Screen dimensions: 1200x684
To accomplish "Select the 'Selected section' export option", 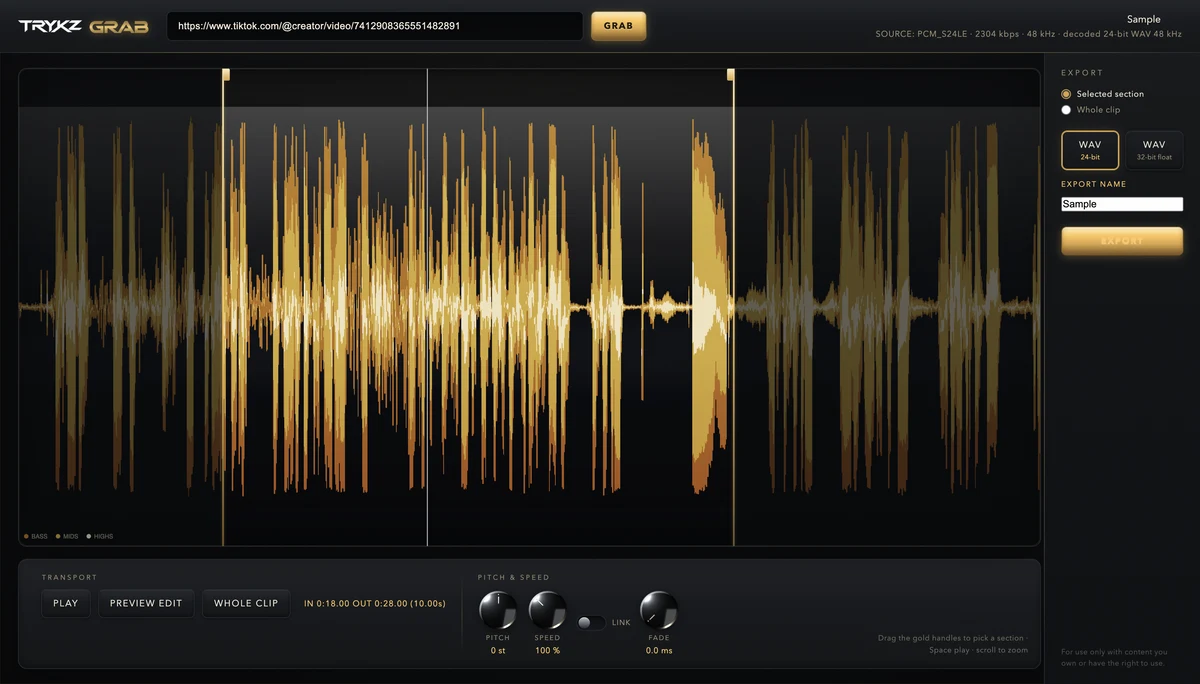I will pyautogui.click(x=1066, y=94).
